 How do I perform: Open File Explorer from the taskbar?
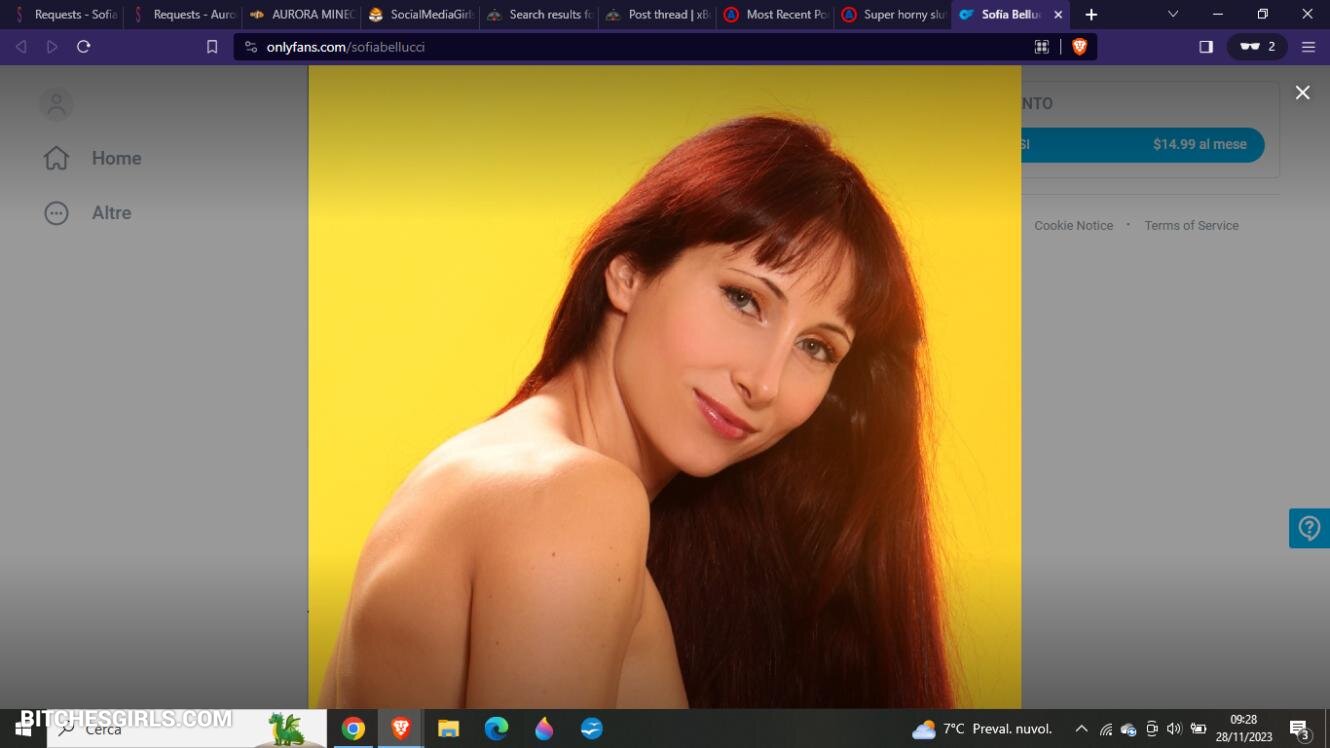click(448, 729)
